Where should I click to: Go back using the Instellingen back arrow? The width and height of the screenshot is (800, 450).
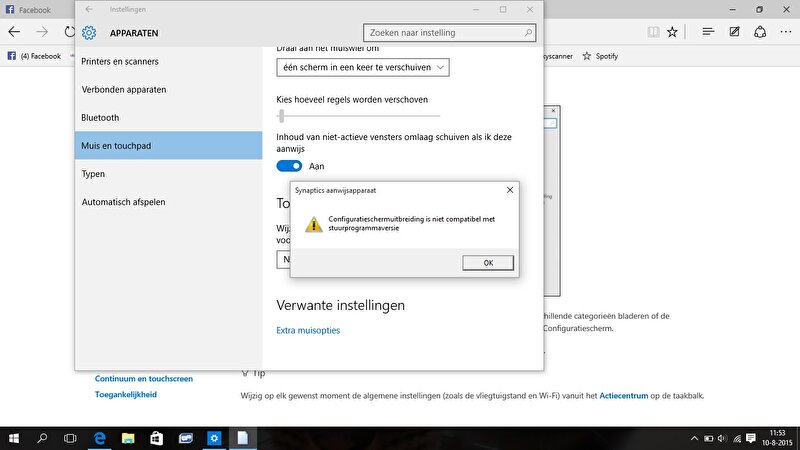tap(89, 9)
